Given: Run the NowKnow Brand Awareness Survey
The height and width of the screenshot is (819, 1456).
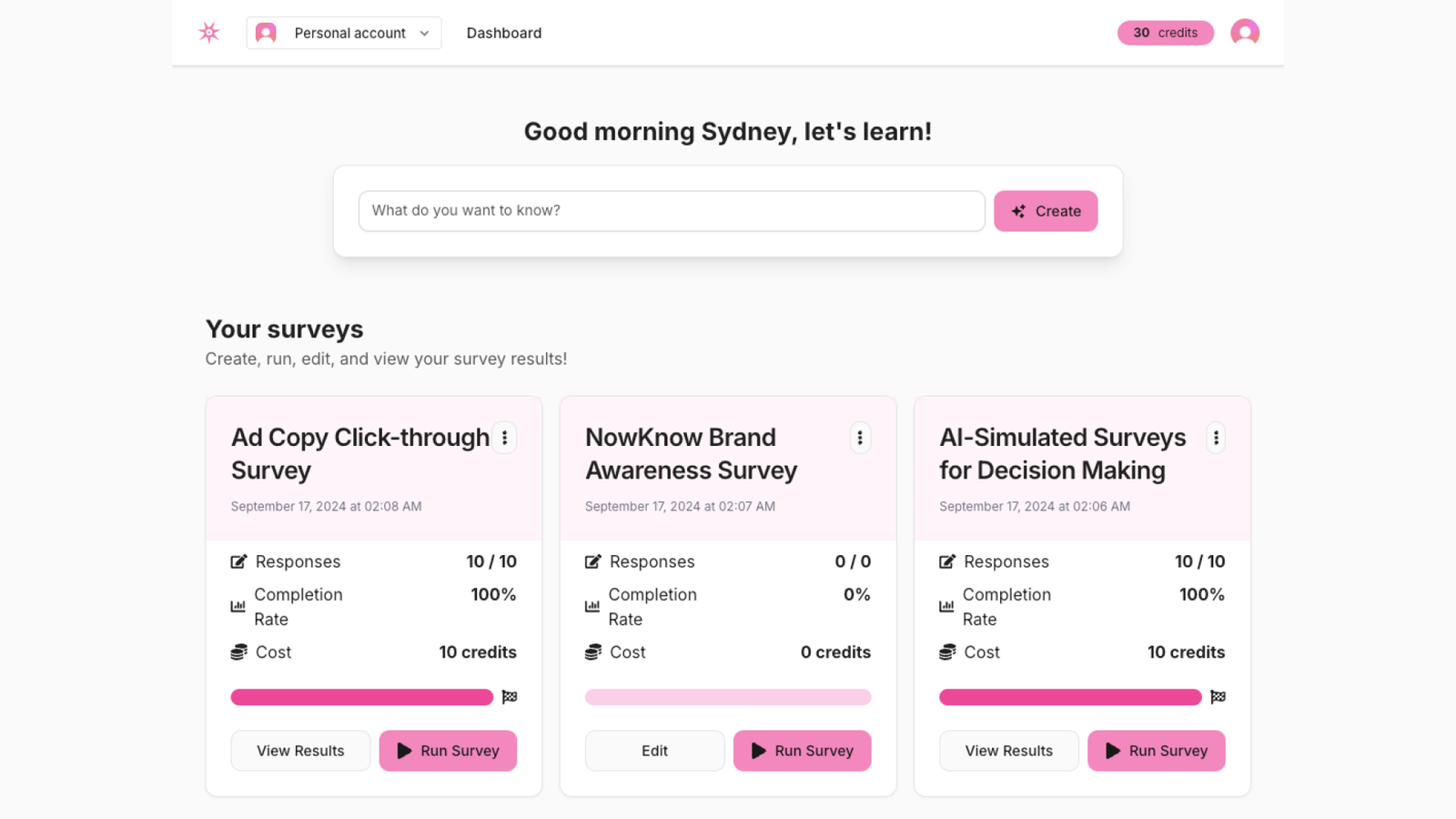Looking at the screenshot, I should pos(802,751).
